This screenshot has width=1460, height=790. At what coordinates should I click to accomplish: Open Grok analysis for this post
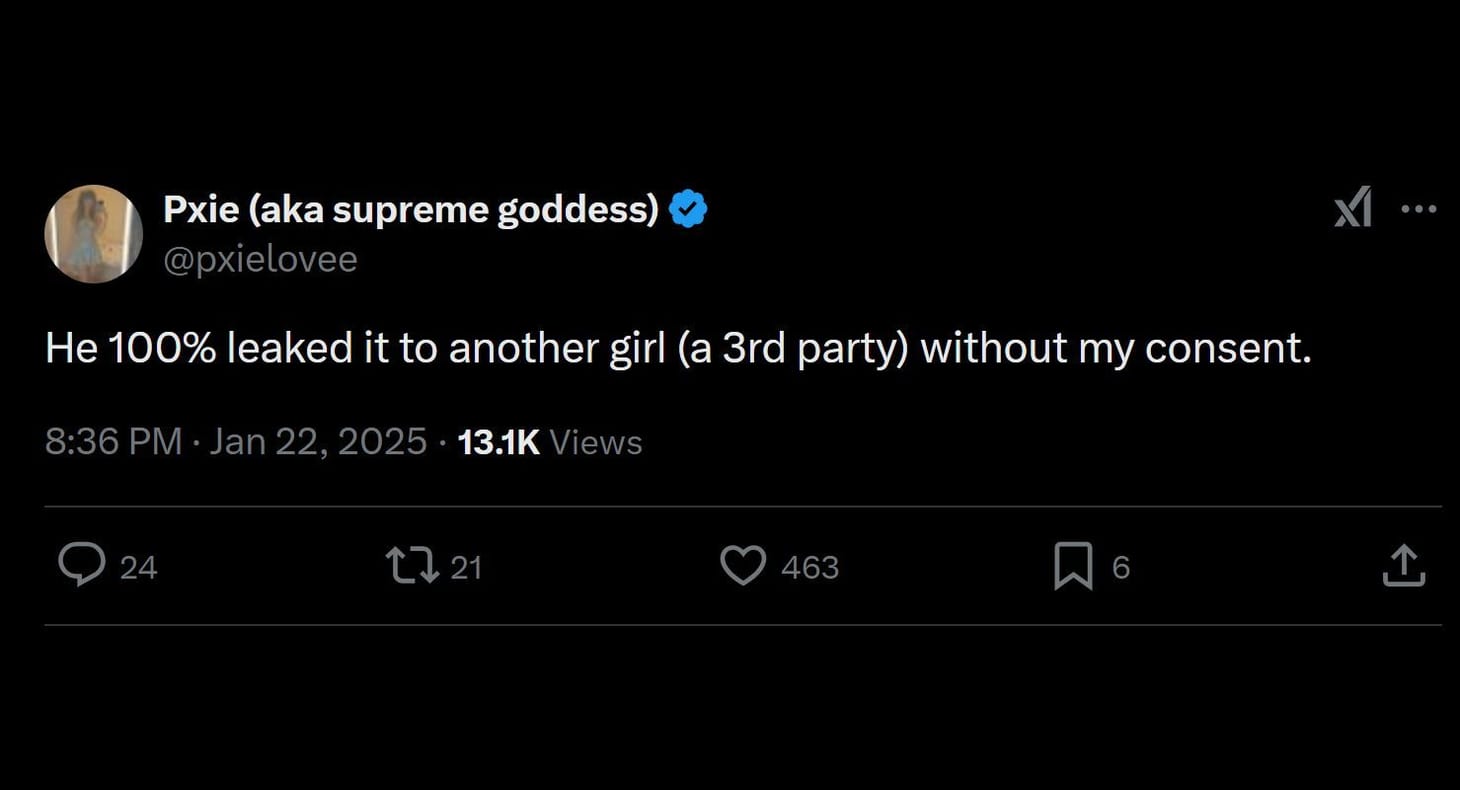[x=1353, y=208]
